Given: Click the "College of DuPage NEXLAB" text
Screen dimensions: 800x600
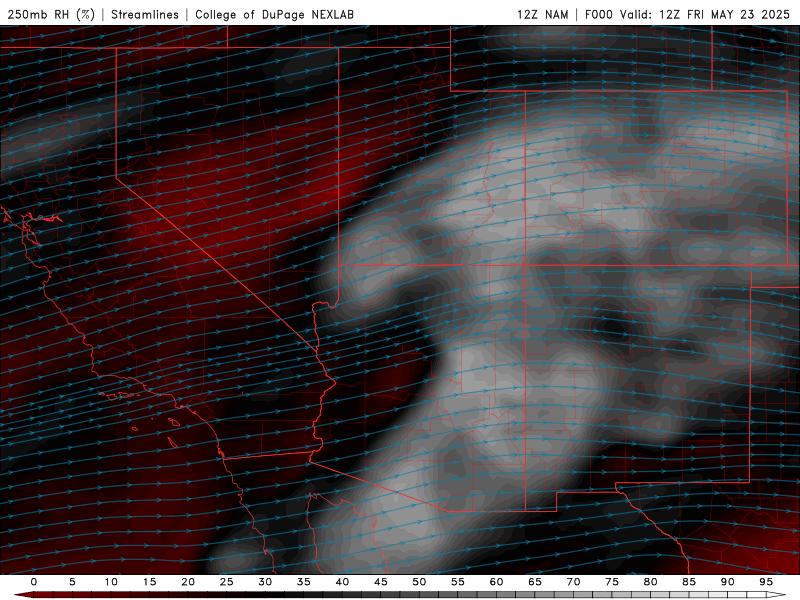Looking at the screenshot, I should (x=274, y=14).
